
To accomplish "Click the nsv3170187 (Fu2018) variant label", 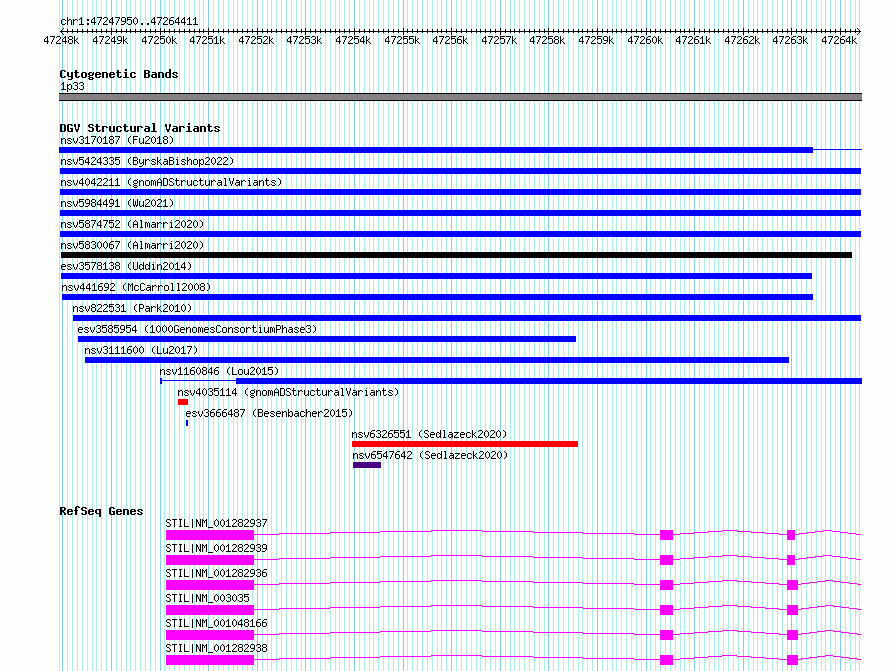I will [x=117, y=140].
